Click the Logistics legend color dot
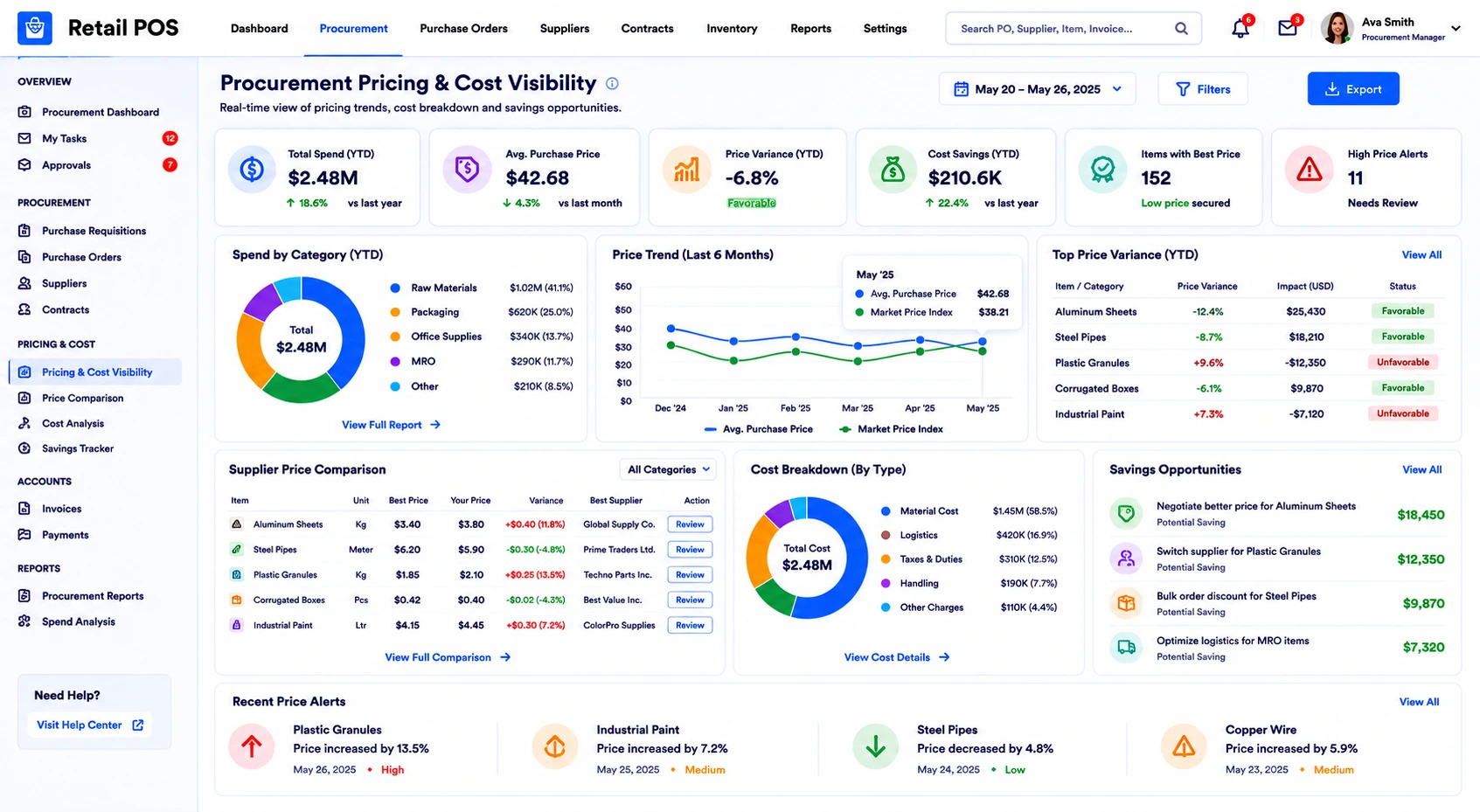Viewport: 1480px width, 812px height. tap(886, 535)
